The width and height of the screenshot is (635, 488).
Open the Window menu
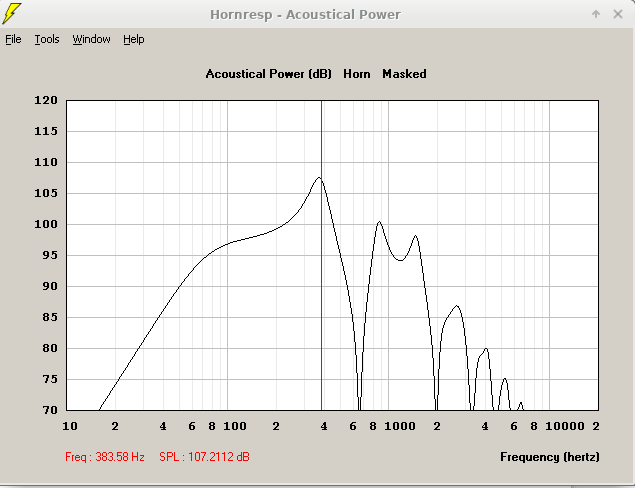91,39
